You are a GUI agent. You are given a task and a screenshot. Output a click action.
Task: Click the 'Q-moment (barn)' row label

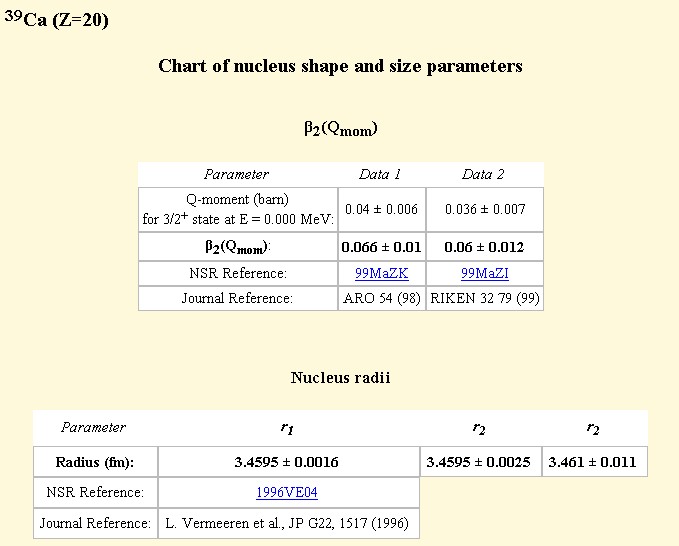coord(238,210)
